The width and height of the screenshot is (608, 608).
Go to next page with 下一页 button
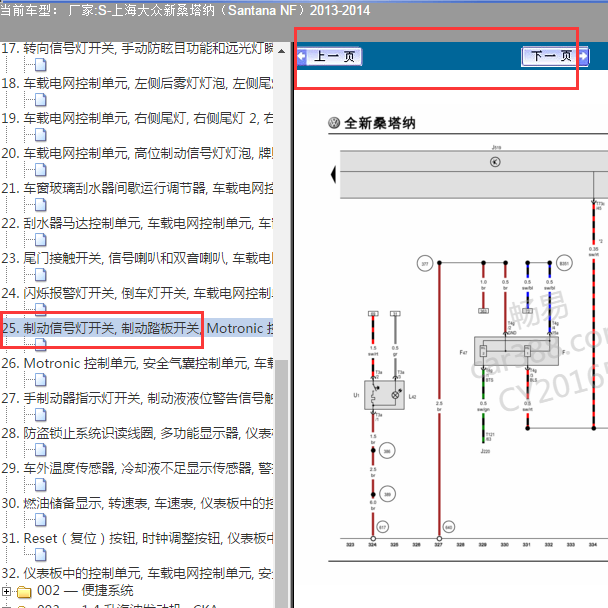[555, 57]
